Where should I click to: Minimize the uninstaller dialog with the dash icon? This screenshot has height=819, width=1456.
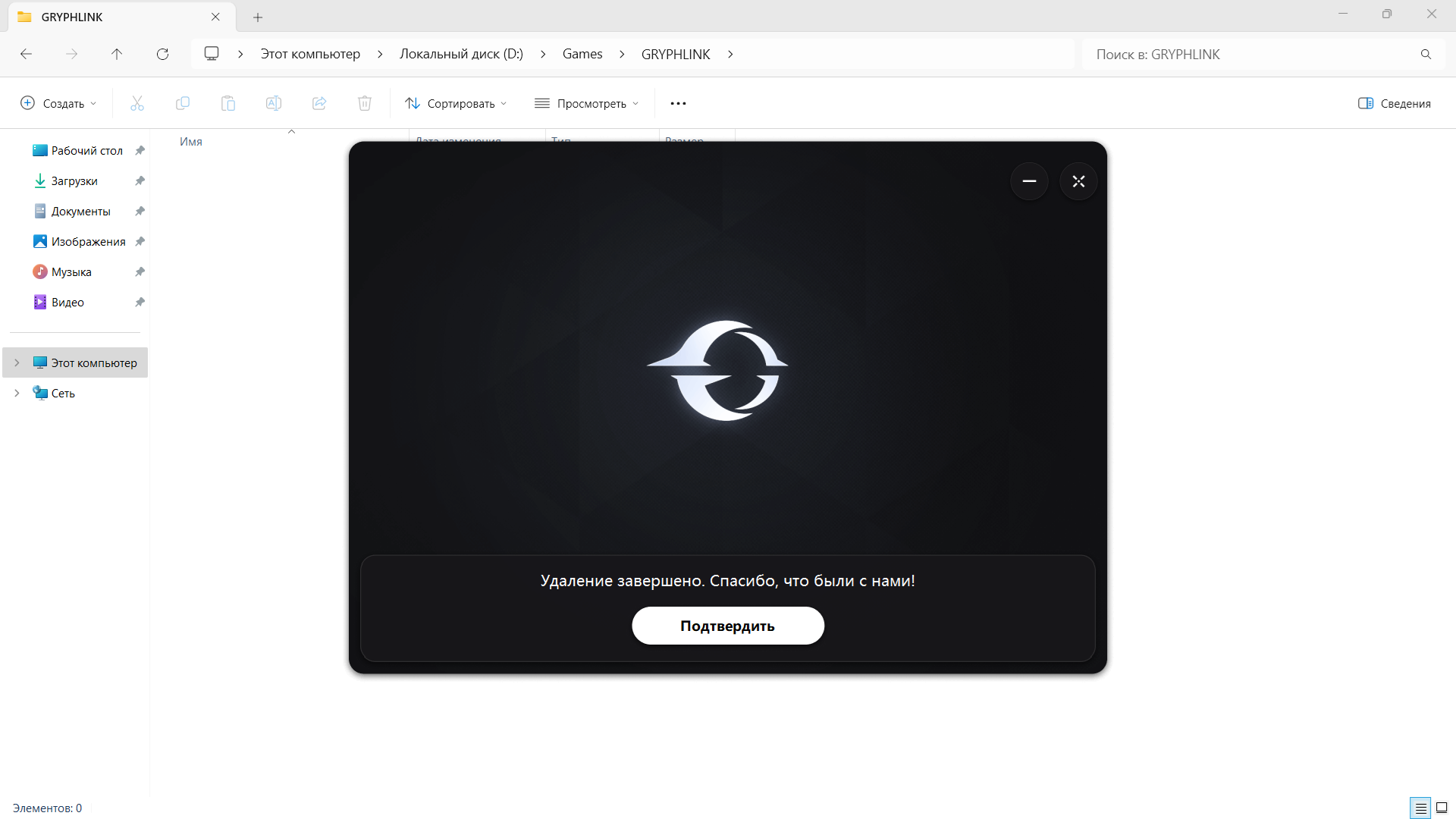pyautogui.click(x=1029, y=181)
